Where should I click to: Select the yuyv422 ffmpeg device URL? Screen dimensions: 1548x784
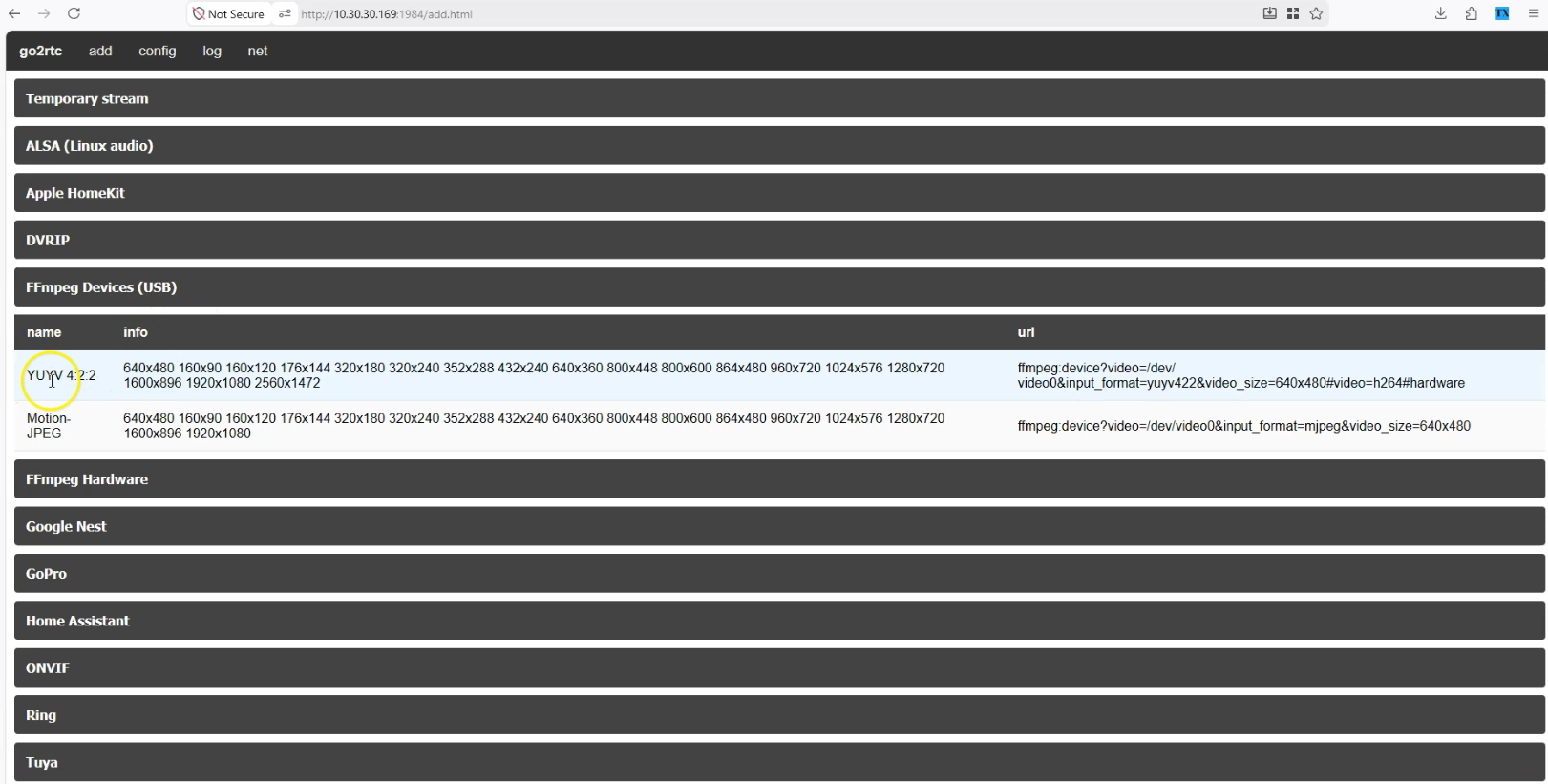1241,375
